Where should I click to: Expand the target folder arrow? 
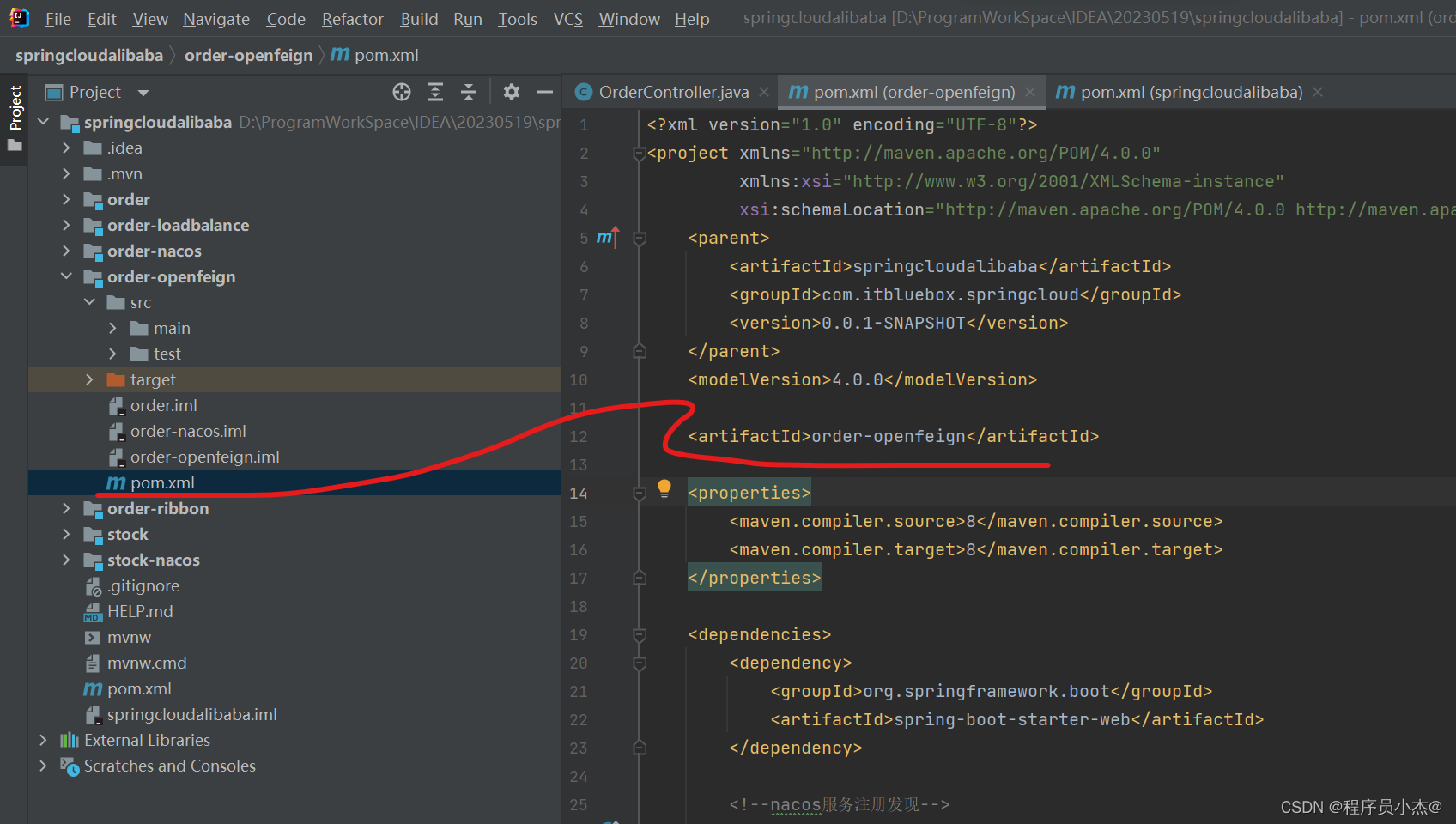[89, 379]
